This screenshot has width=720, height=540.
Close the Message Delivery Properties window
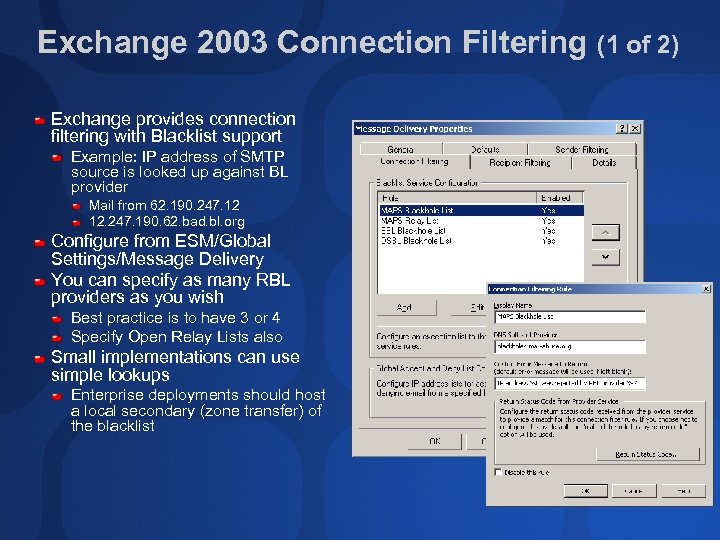click(635, 129)
